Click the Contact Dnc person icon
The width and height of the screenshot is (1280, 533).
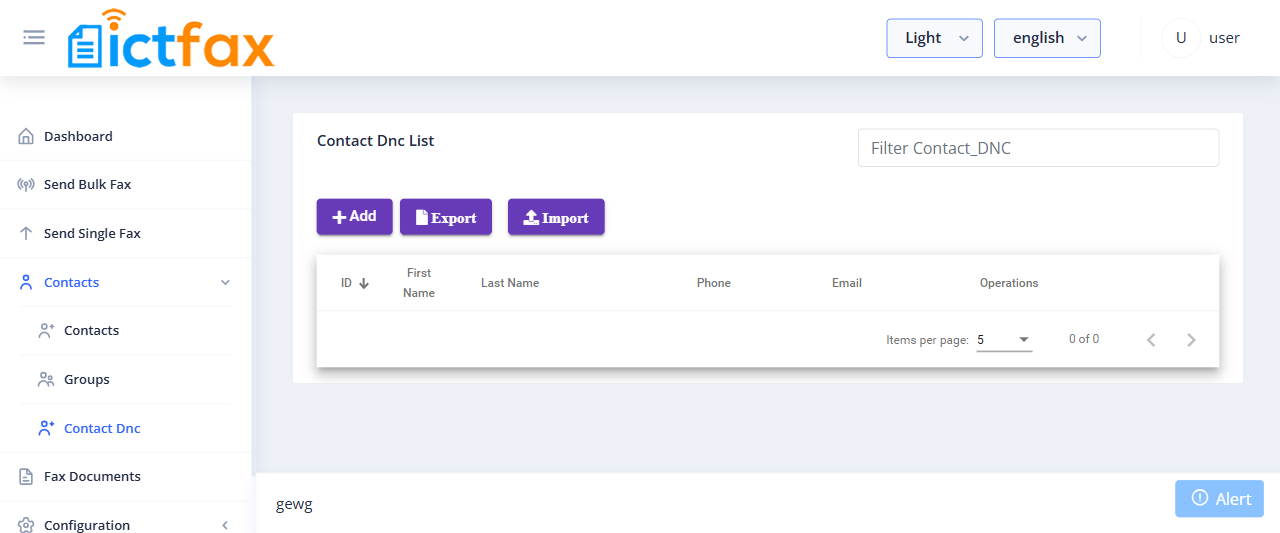(46, 428)
